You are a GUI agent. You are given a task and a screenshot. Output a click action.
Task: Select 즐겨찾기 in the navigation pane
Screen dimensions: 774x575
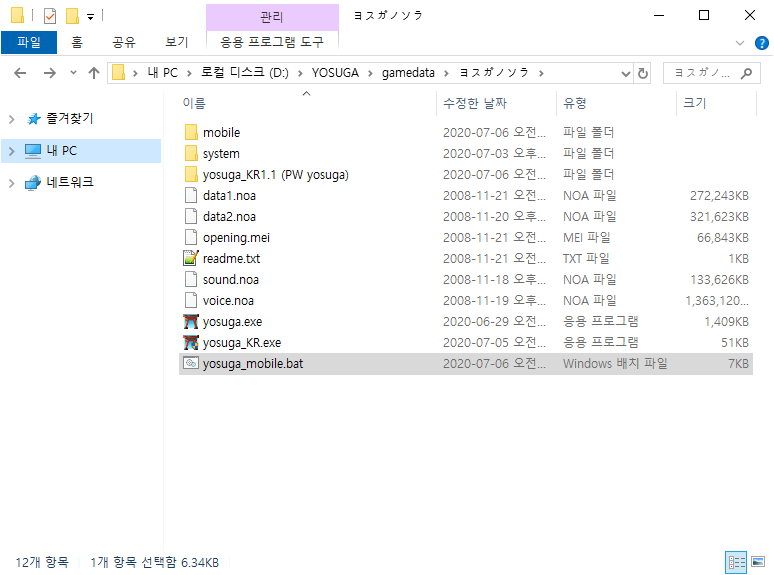(x=70, y=118)
